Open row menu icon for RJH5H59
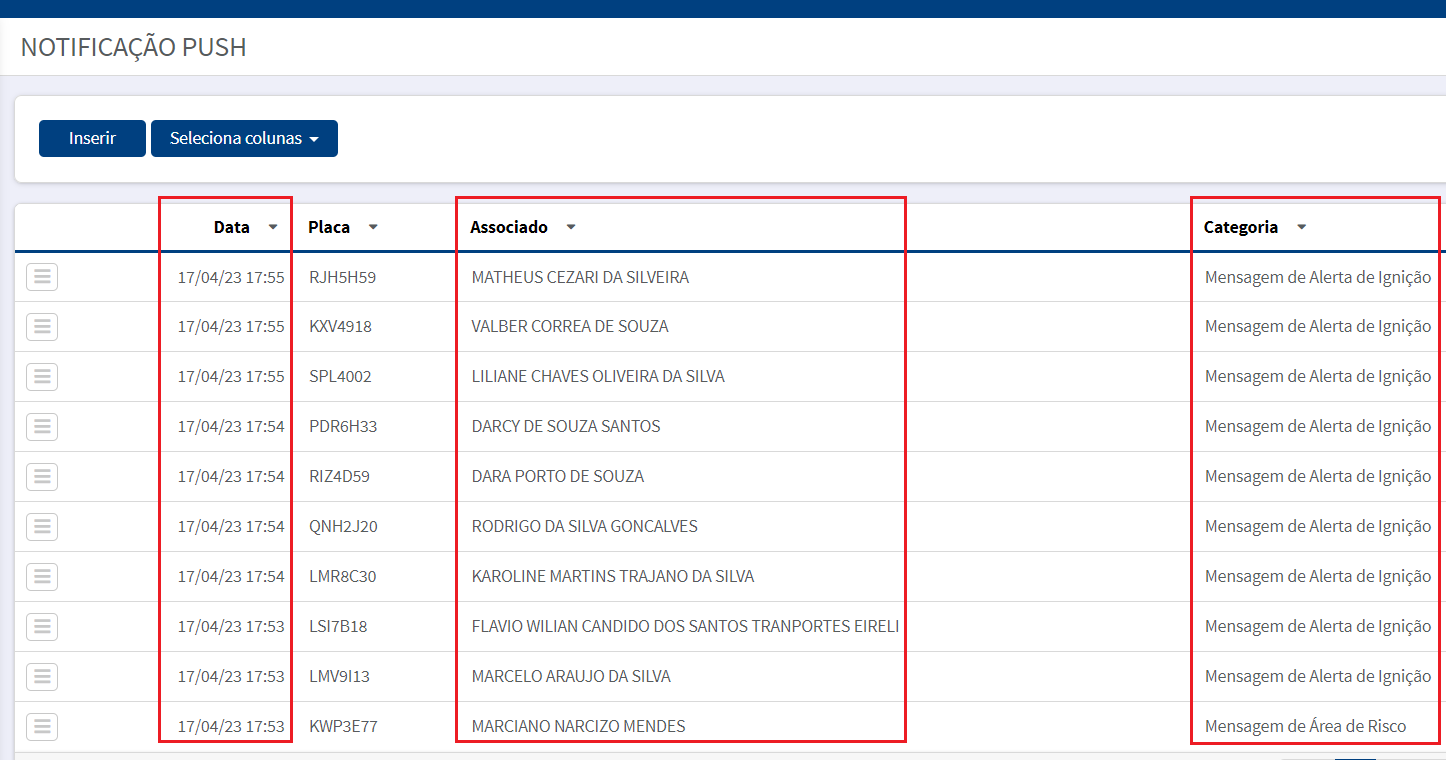The image size is (1446, 760). pyautogui.click(x=42, y=277)
